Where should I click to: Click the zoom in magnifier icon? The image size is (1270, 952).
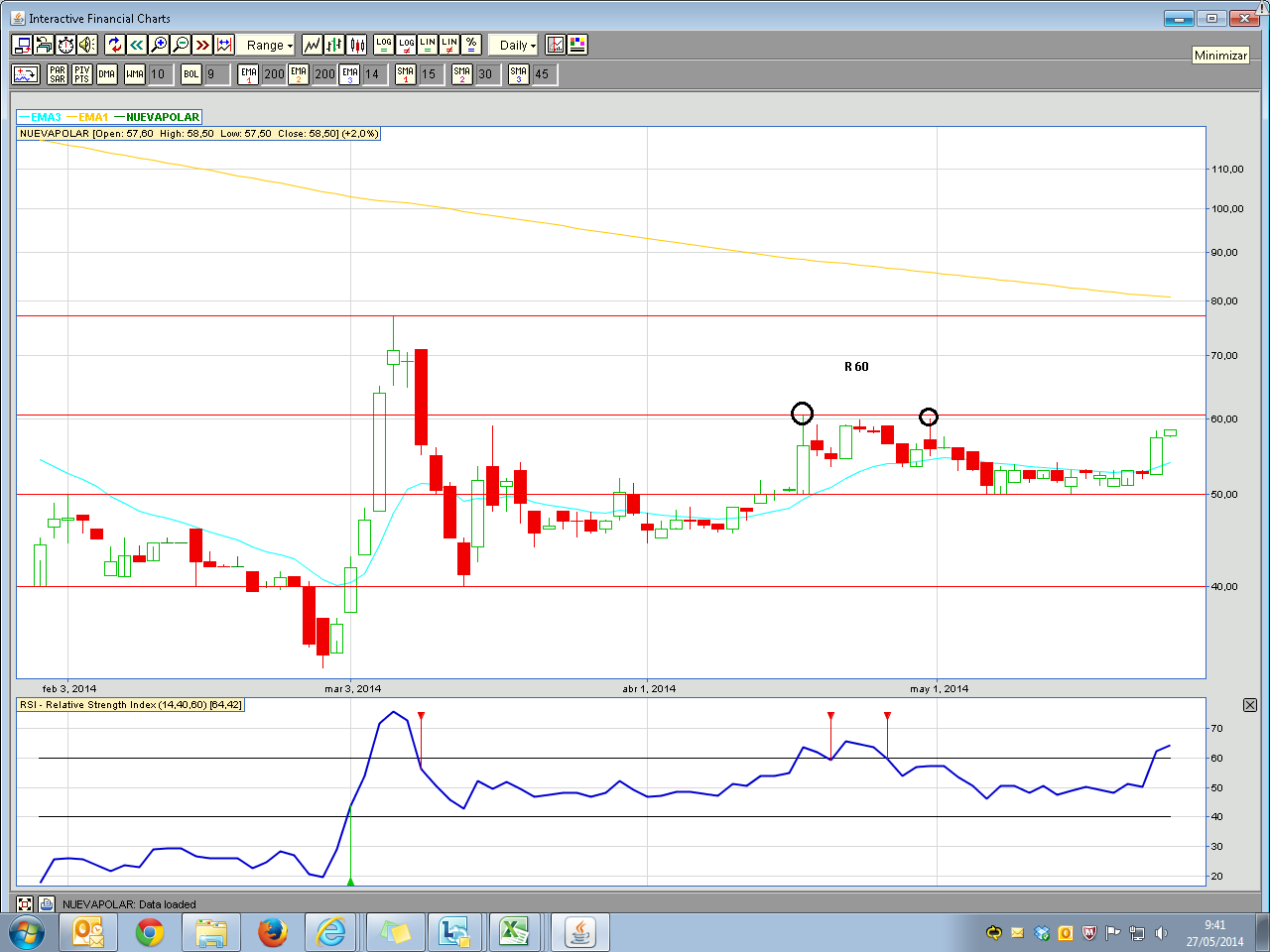pos(159,45)
